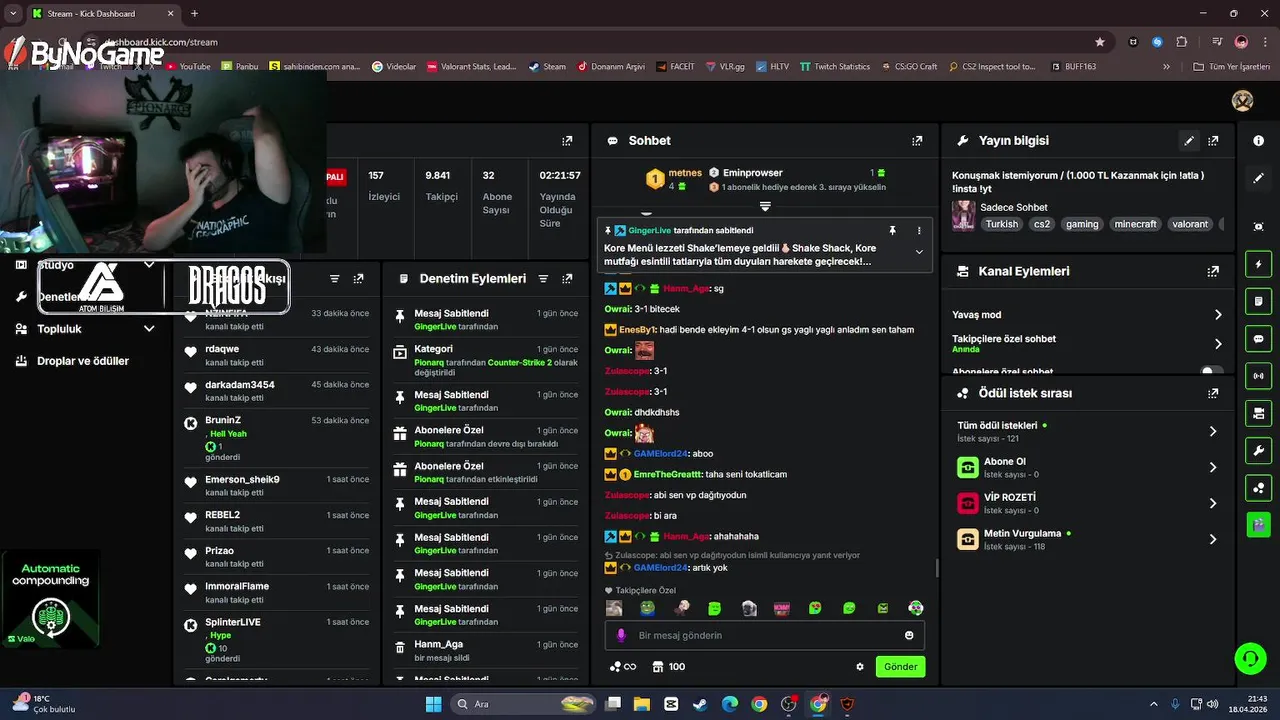Open Metin Vurgulama reward requests
This screenshot has height=720, width=1280.
click(1088, 539)
